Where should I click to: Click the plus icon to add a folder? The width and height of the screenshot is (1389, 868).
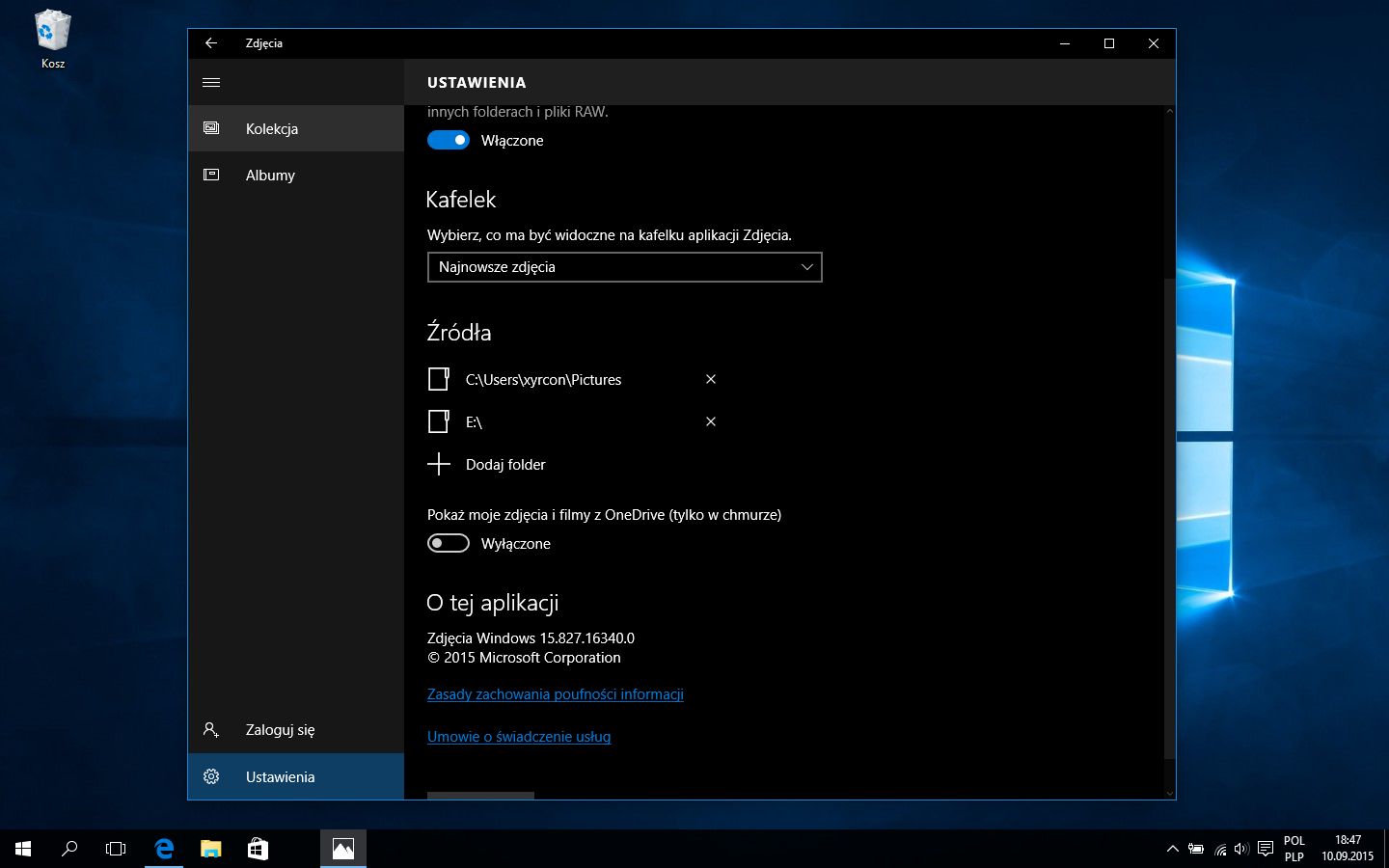pyautogui.click(x=439, y=464)
